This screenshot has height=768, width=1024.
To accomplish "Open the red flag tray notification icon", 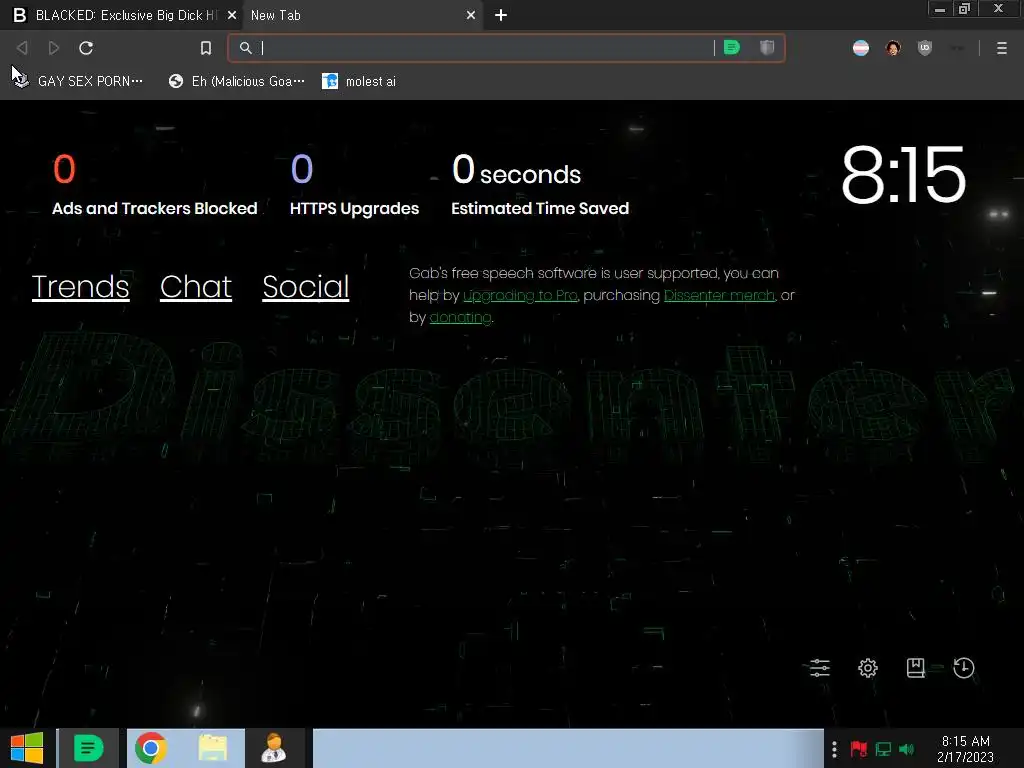I will point(859,749).
